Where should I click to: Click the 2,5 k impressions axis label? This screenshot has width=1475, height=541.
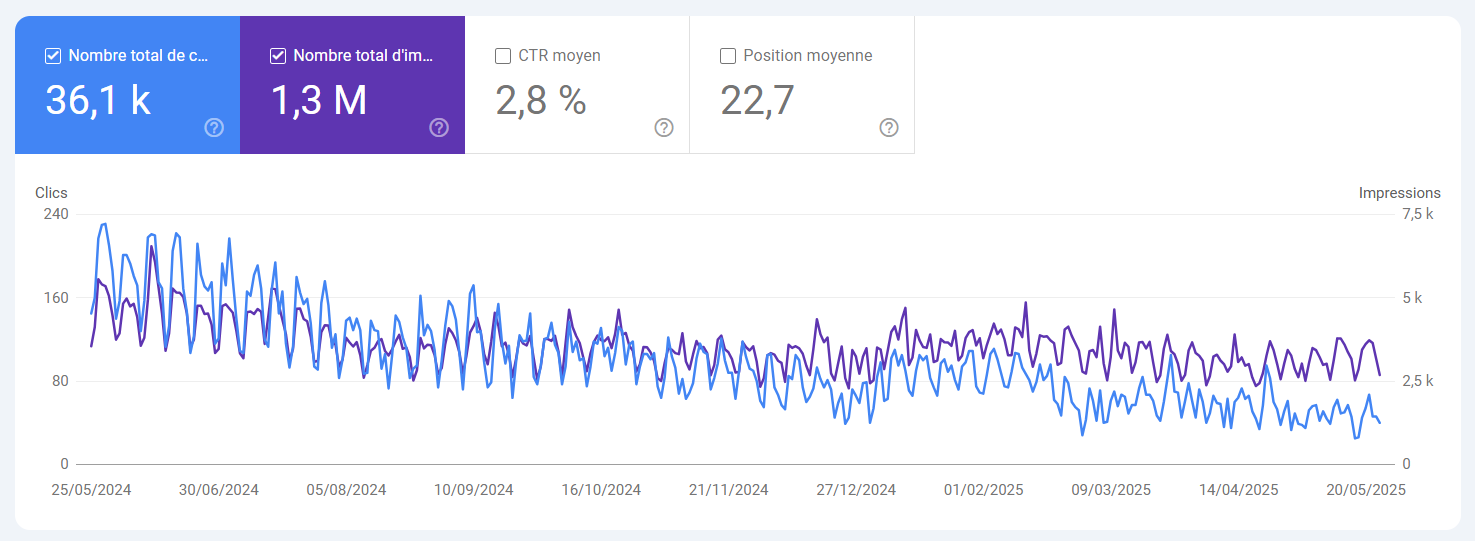pyautogui.click(x=1418, y=381)
